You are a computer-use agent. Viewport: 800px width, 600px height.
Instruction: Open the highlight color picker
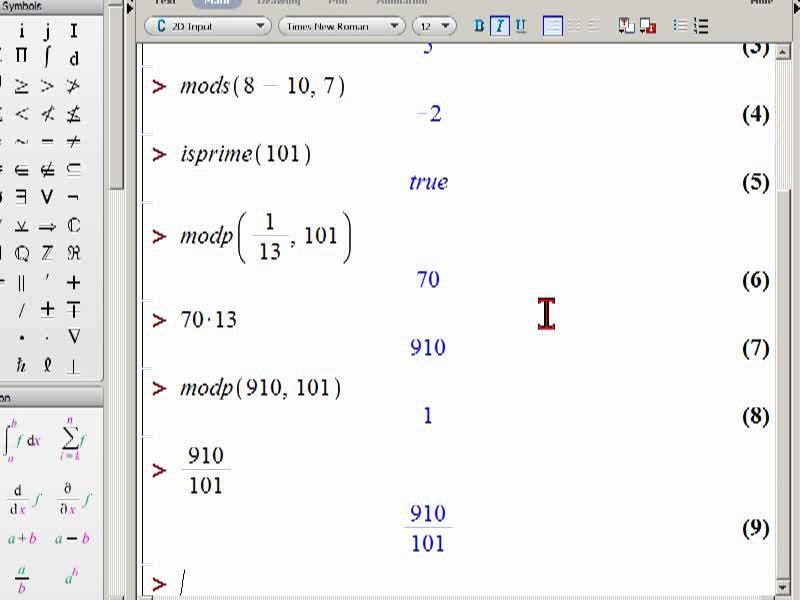click(x=648, y=26)
